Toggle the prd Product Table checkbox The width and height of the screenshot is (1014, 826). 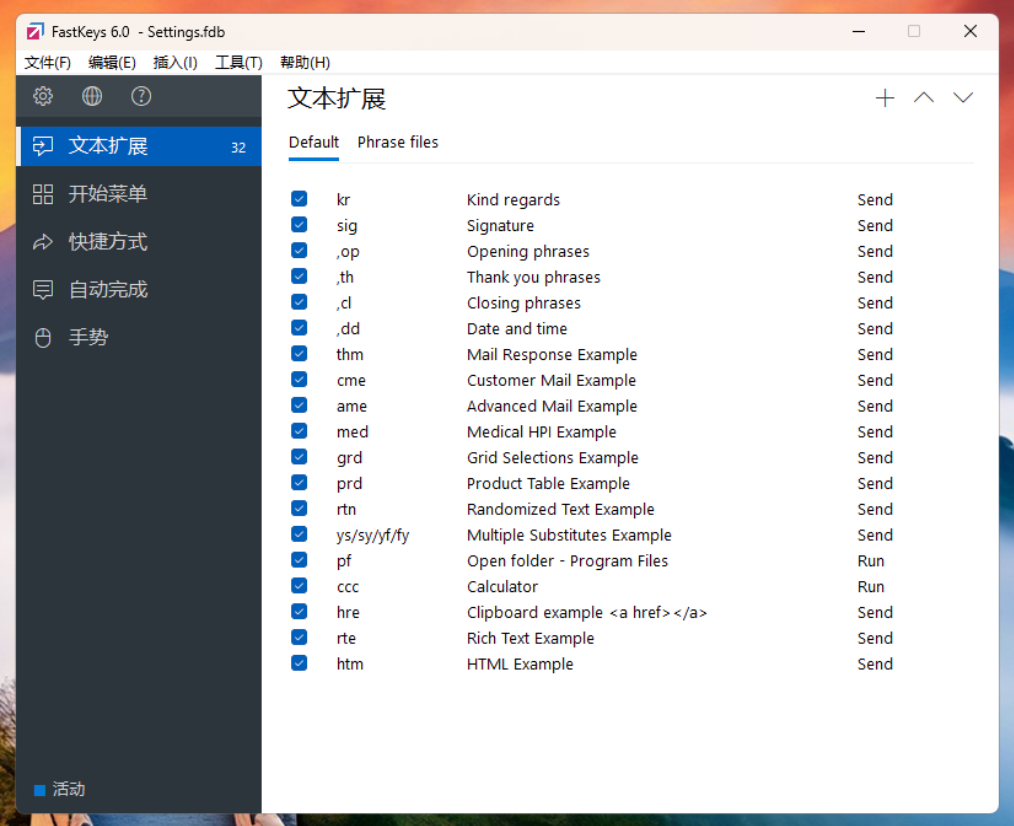tap(299, 483)
